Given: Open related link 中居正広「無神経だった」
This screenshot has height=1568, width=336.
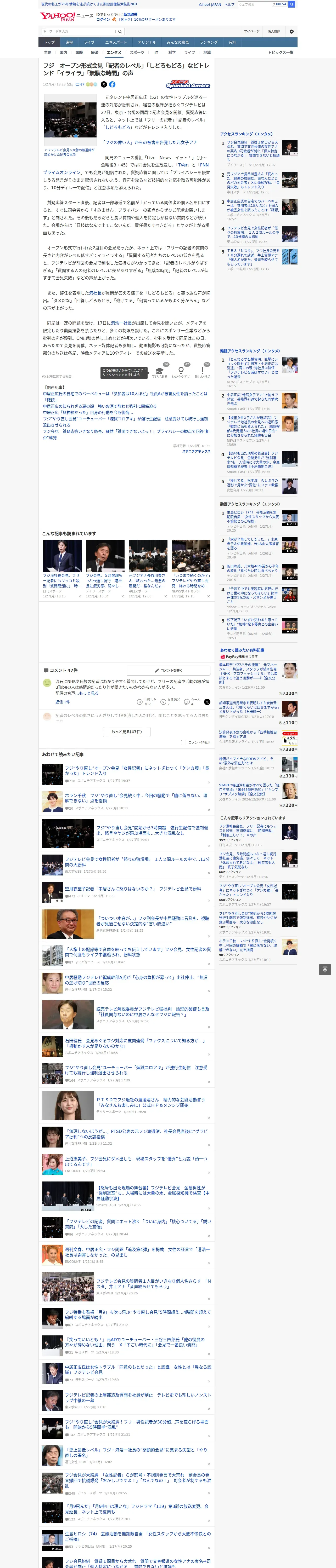Looking at the screenshot, I should (x=88, y=413).
